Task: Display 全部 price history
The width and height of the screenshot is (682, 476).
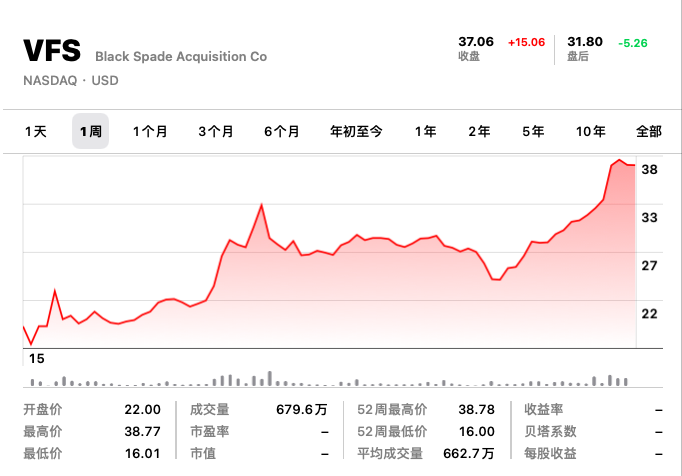Action: pos(648,131)
